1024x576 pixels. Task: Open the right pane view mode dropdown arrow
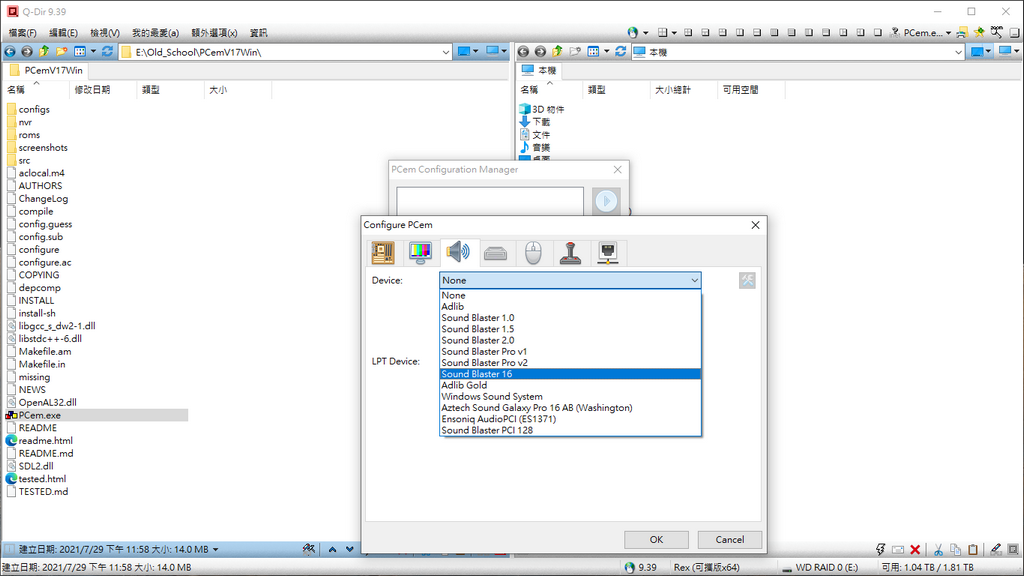[607, 52]
